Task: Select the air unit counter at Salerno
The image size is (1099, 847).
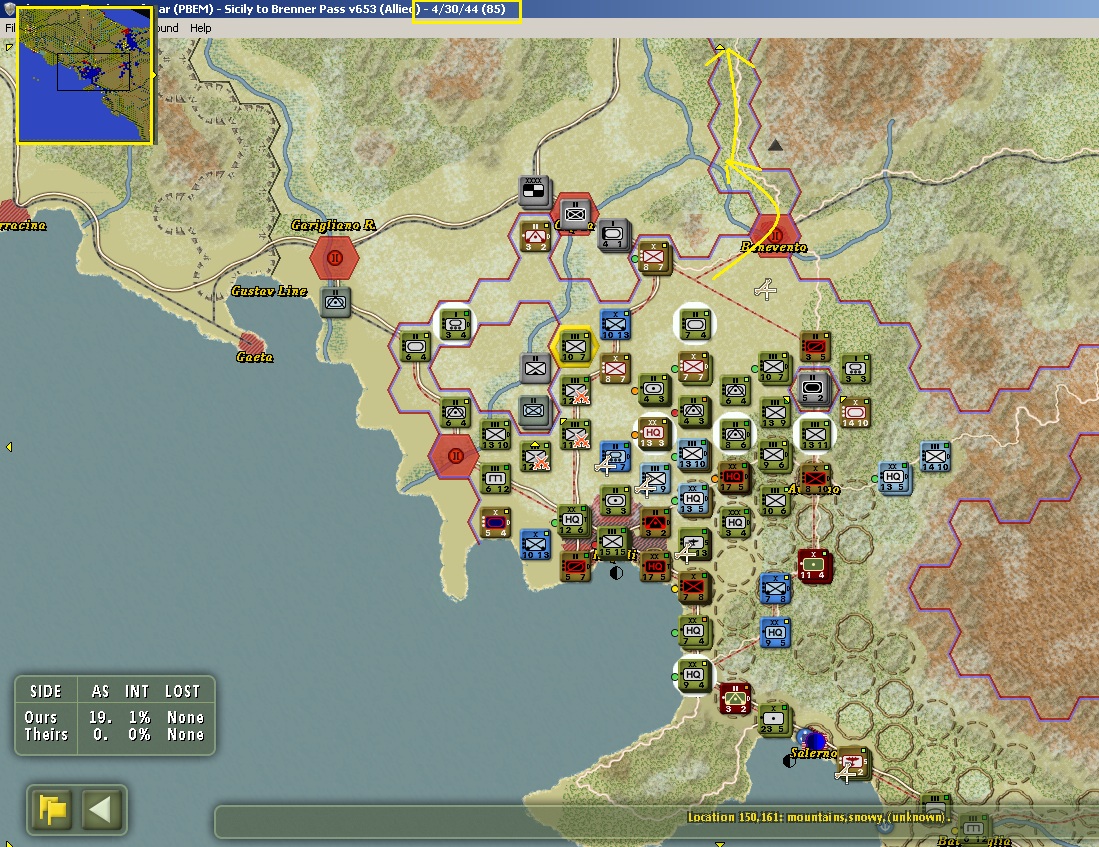Action: (854, 764)
